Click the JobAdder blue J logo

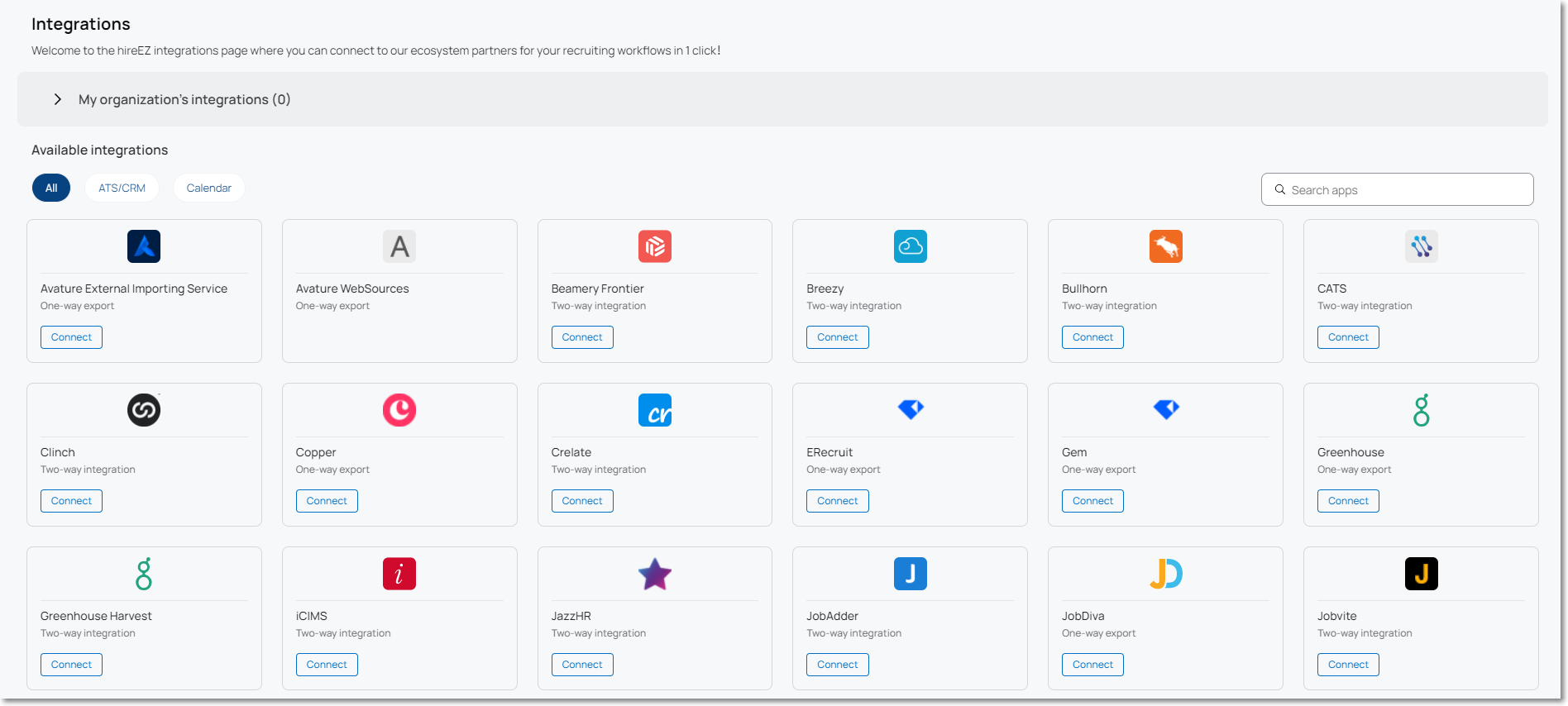click(911, 574)
